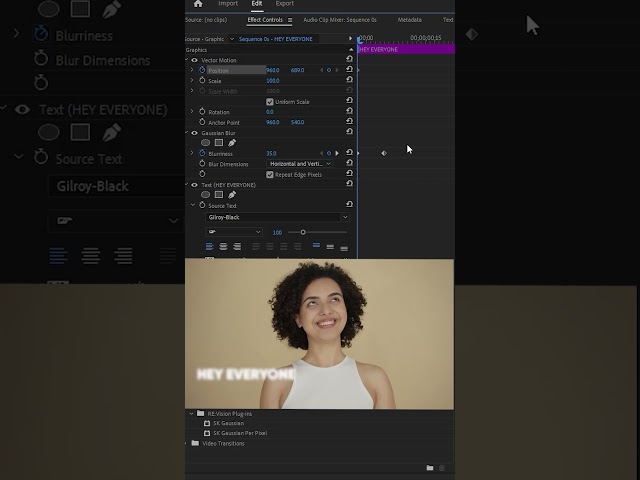Right align the text
Screen dimensions: 640x480
pyautogui.click(x=237, y=247)
